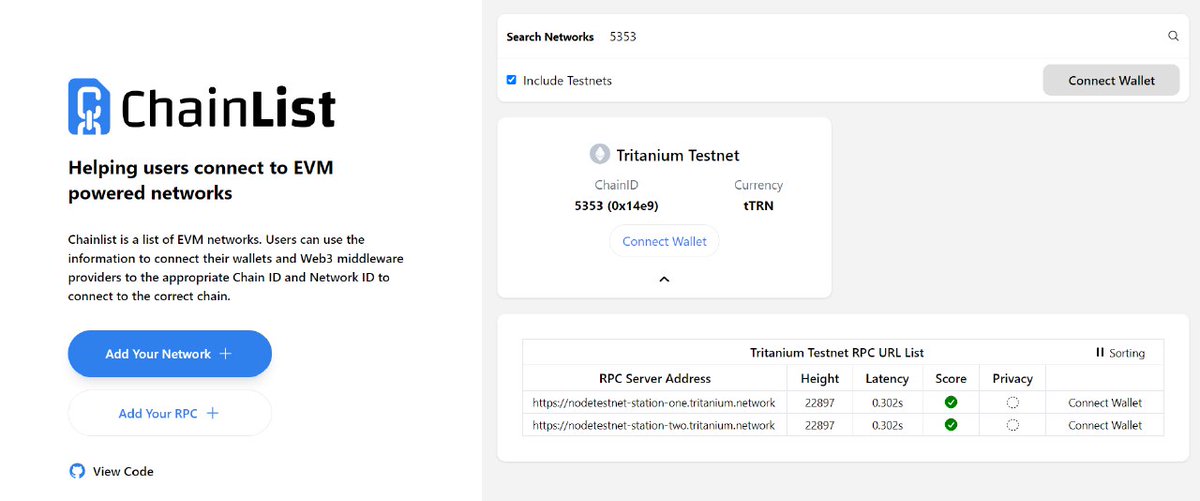The image size is (1200, 501).
Task: Click the Tritanium Testnet Ethereum logo icon
Action: (x=599, y=155)
